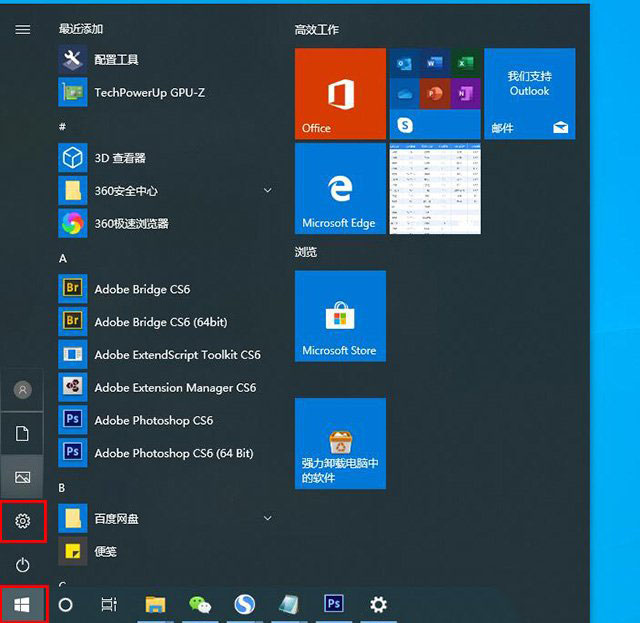640x623 pixels.
Task: Open TechPowerUp GPU-Z
Action: 163,92
